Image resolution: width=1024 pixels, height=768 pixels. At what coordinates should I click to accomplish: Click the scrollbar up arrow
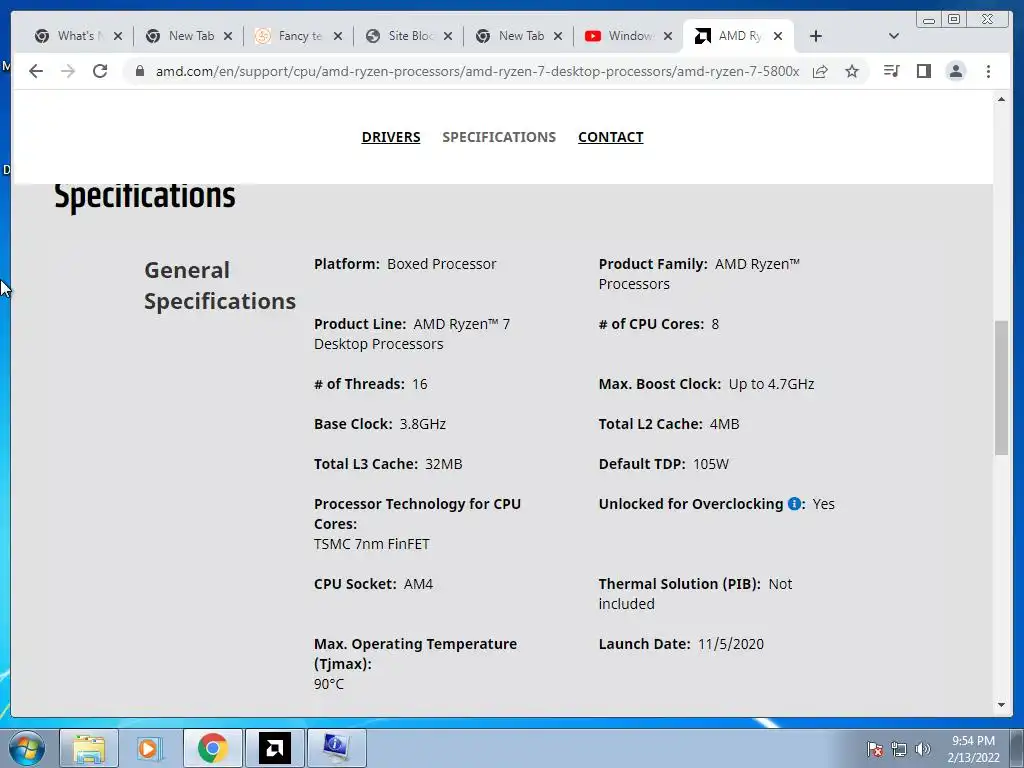[x=1001, y=99]
